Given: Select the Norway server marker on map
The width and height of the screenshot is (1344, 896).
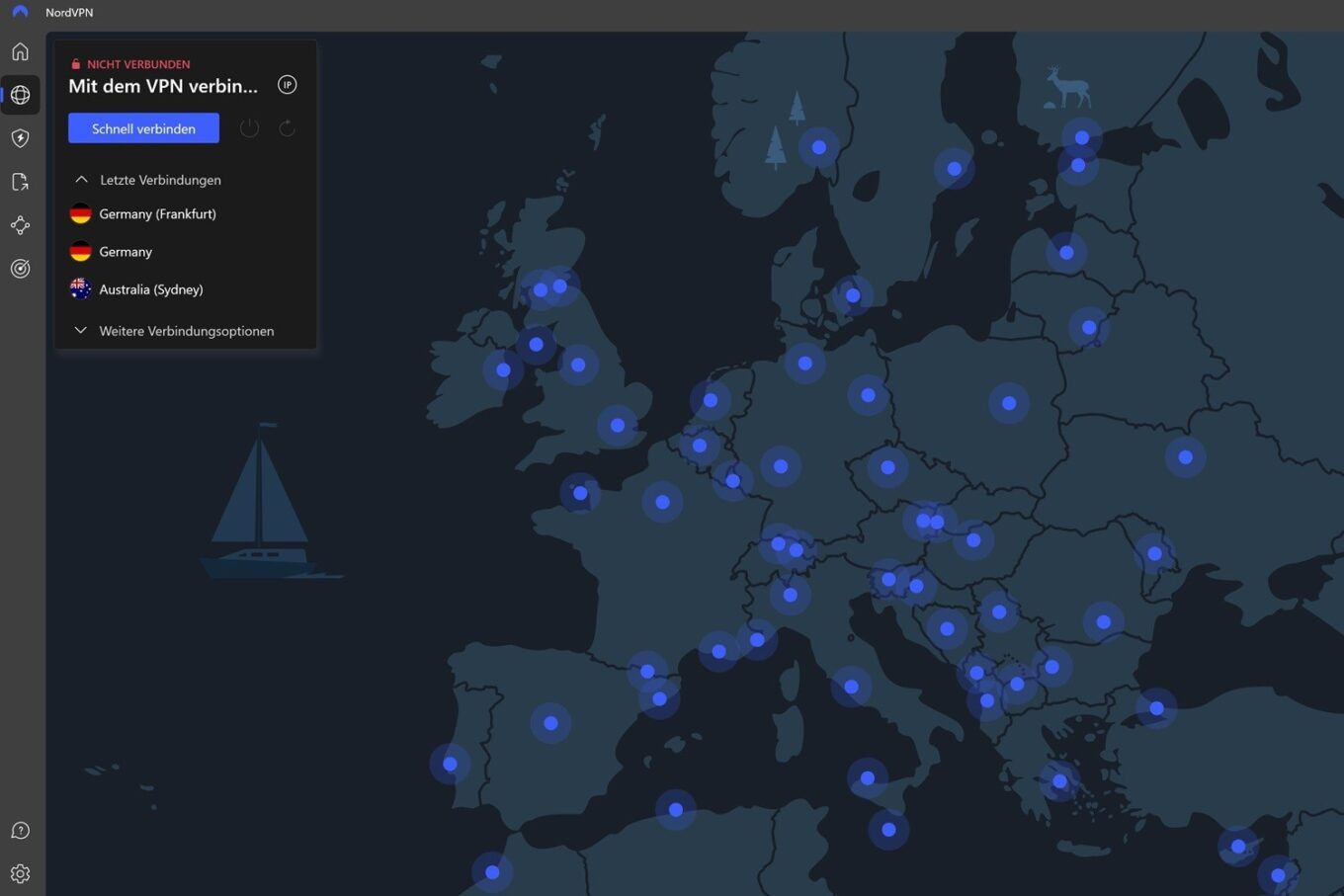Looking at the screenshot, I should click(x=819, y=147).
